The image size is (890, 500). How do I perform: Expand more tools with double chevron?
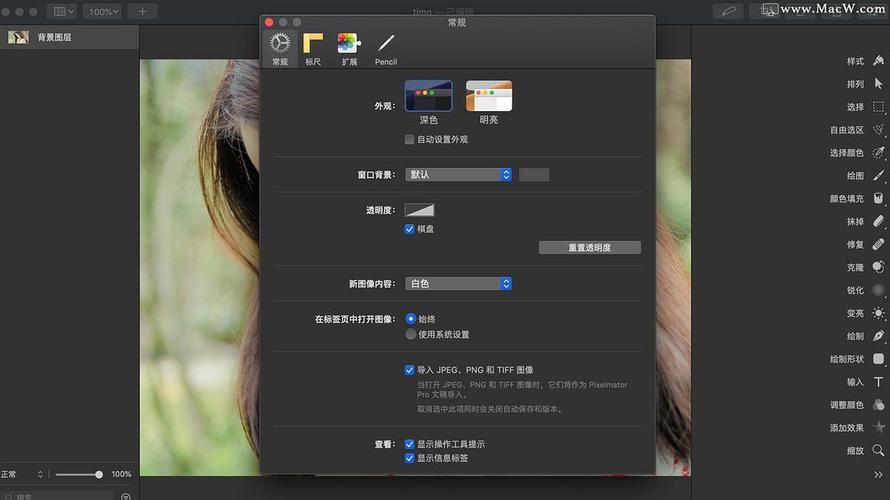coord(878,474)
